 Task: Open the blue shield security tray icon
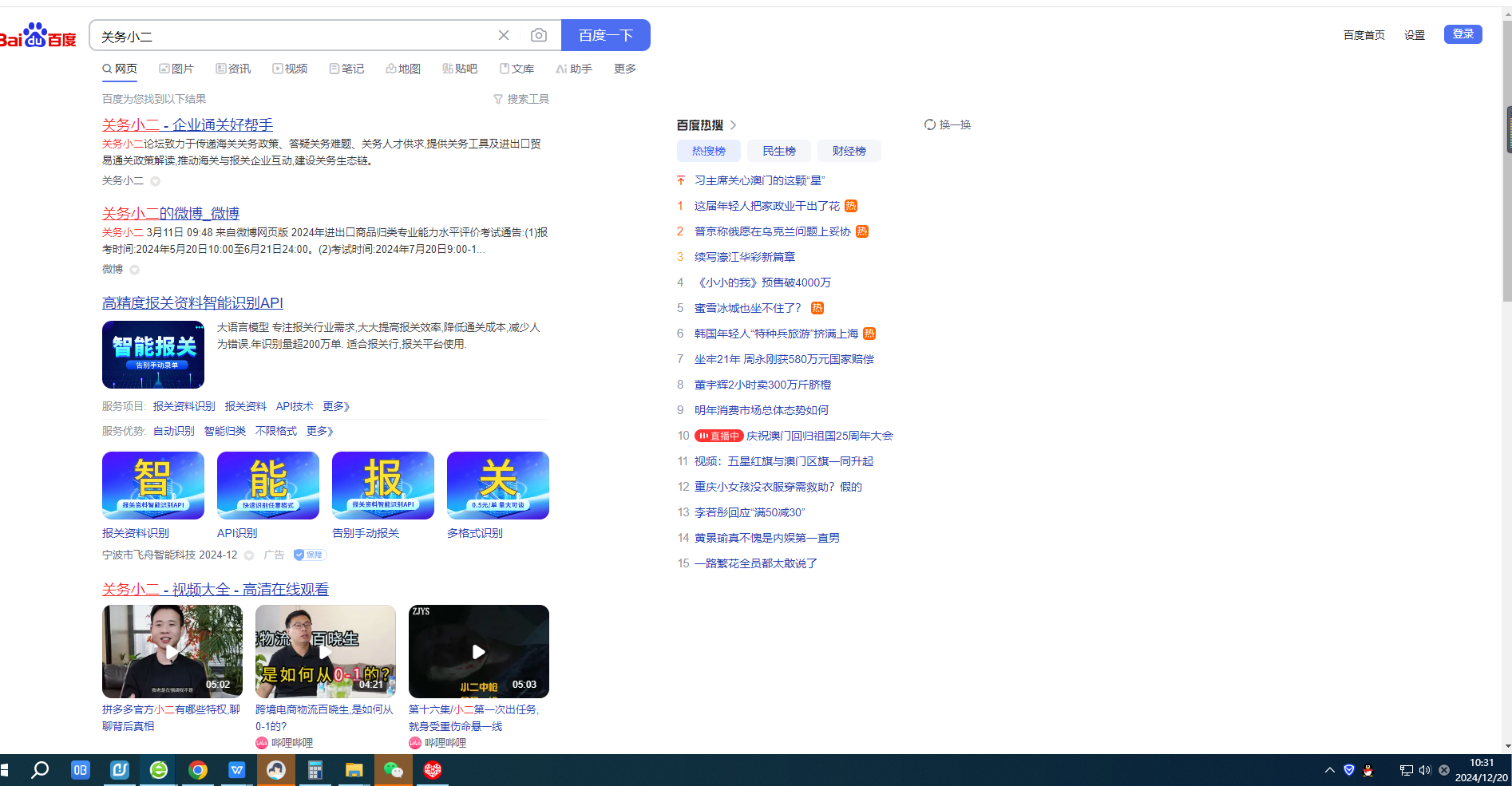(x=1349, y=770)
